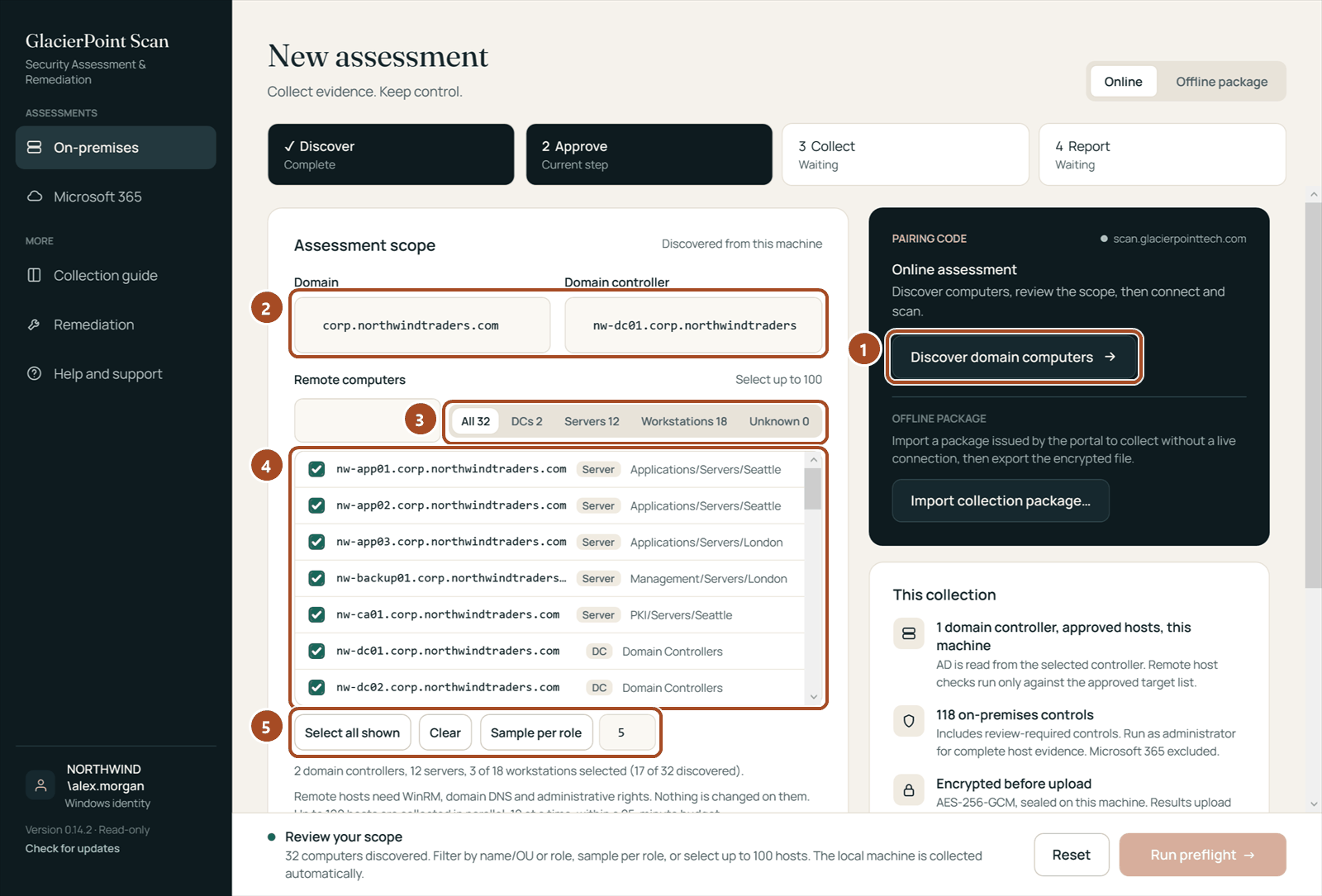Image resolution: width=1322 pixels, height=896 pixels.
Task: Click the host list scroll-down arrow
Action: point(814,697)
